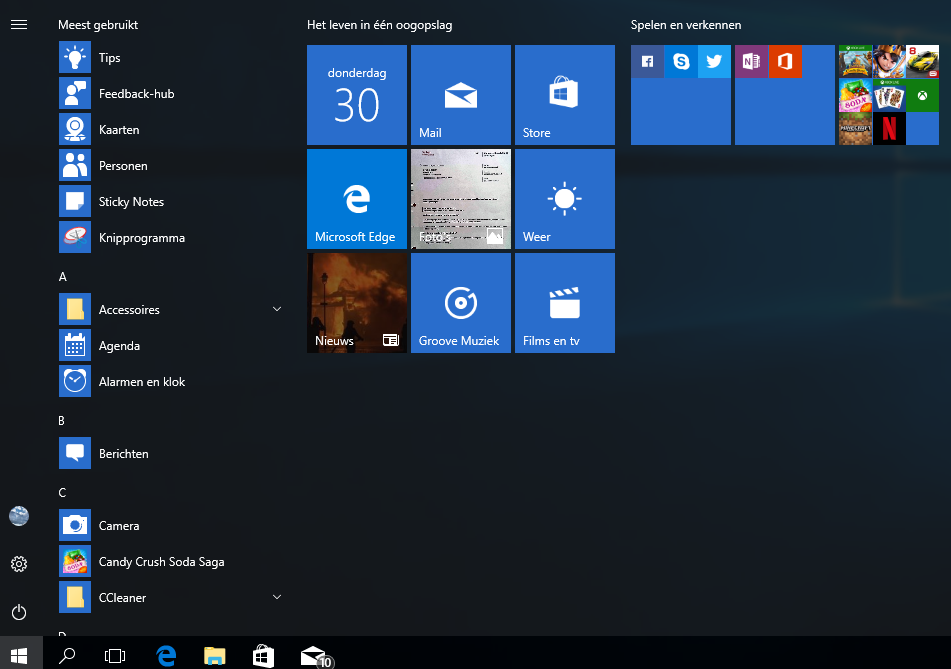The height and width of the screenshot is (669, 951).
Task: Open the Microsoft Edge tile
Action: (x=356, y=199)
